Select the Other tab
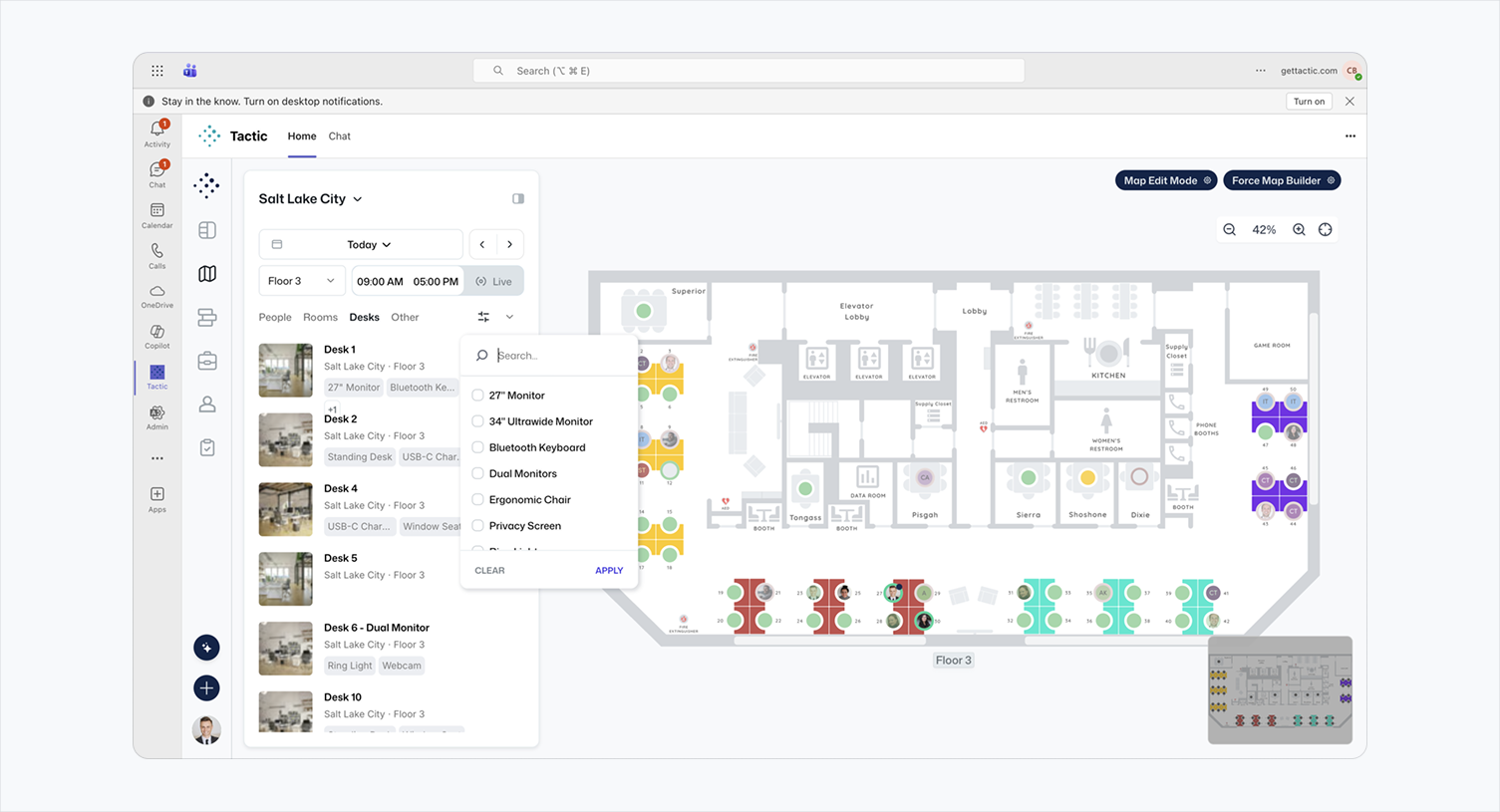The height and width of the screenshot is (812, 1500). point(405,317)
